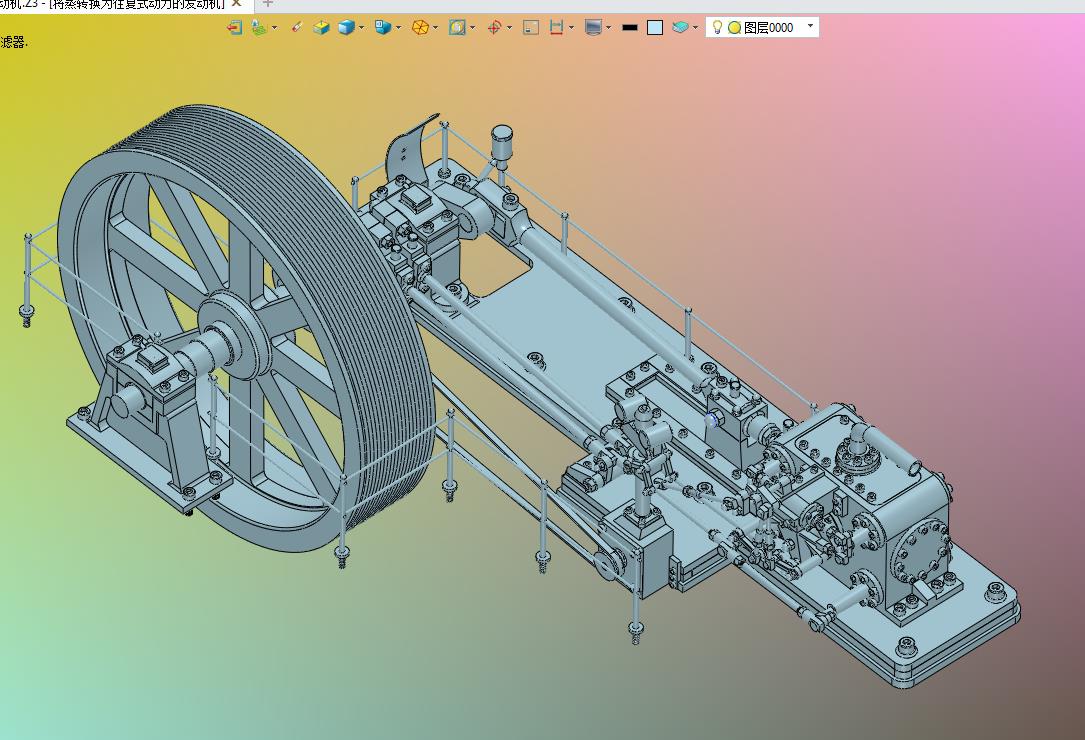This screenshot has width=1085, height=740.
Task: Open dropdown arrow beside sketch plane icon
Action: (x=275, y=28)
